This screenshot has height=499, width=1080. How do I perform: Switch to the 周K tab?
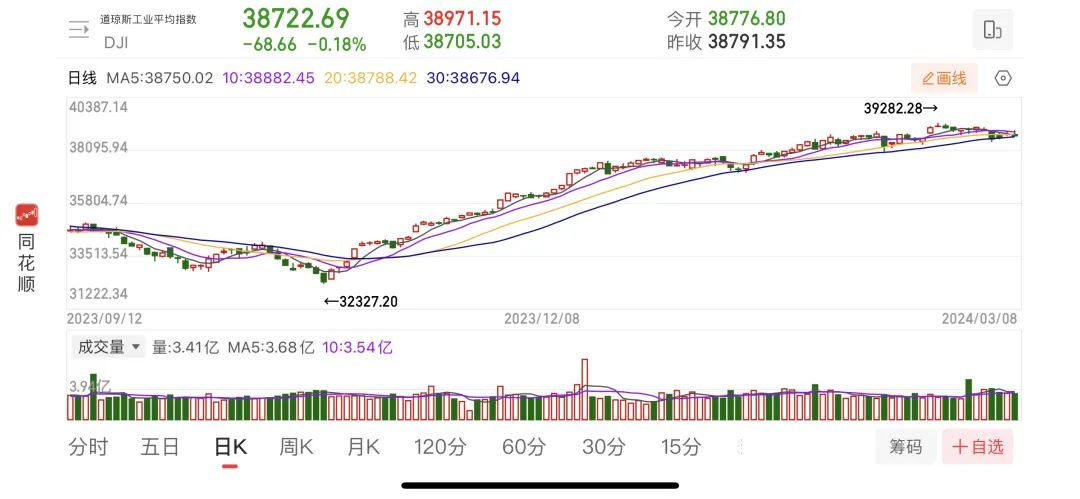pos(296,447)
